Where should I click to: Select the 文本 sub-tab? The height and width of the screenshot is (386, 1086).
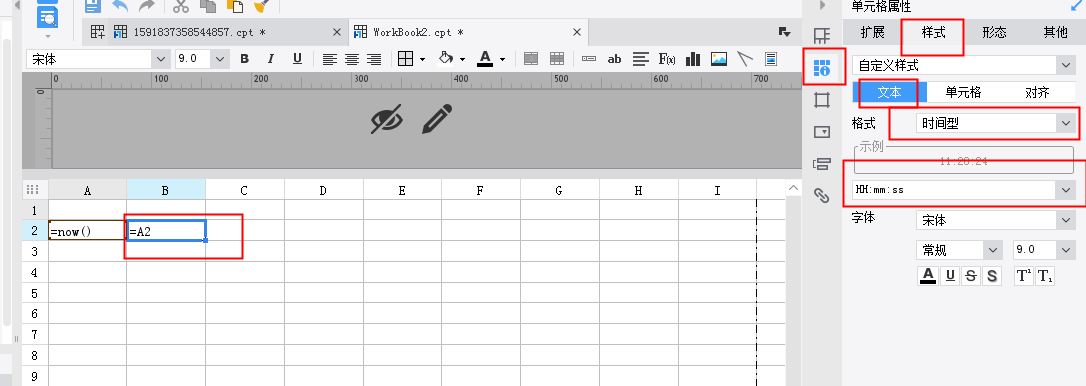889,92
